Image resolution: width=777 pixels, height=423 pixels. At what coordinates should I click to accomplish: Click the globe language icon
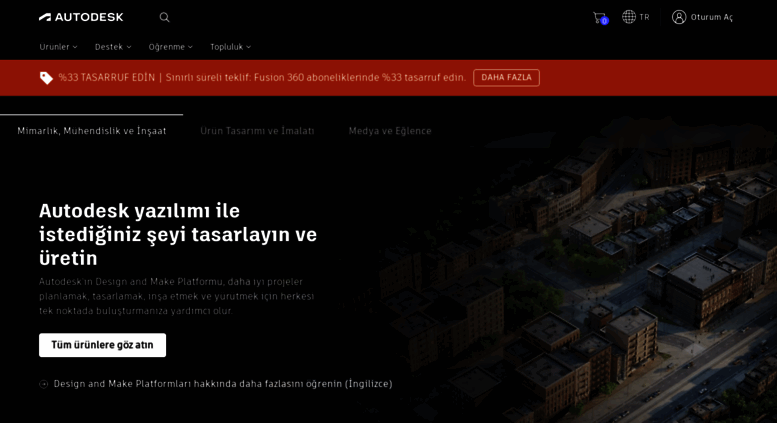[629, 17]
